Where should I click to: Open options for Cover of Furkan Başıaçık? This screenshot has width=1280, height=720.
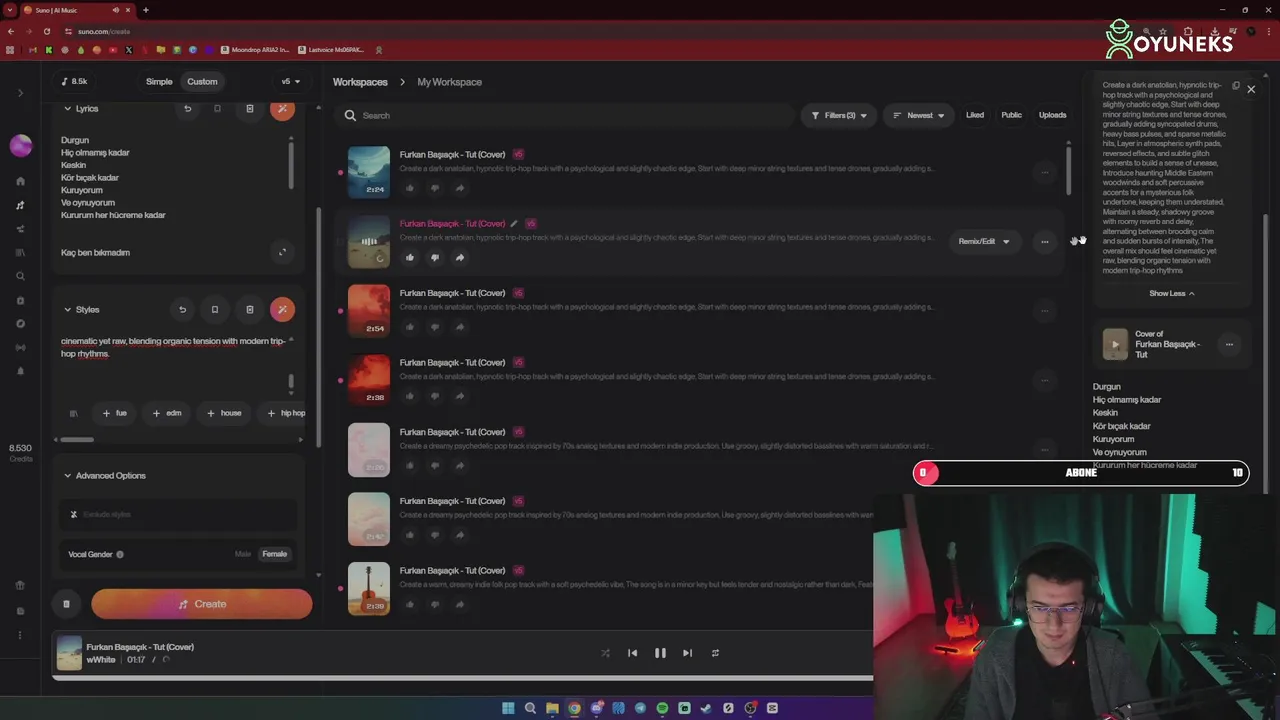point(1229,344)
